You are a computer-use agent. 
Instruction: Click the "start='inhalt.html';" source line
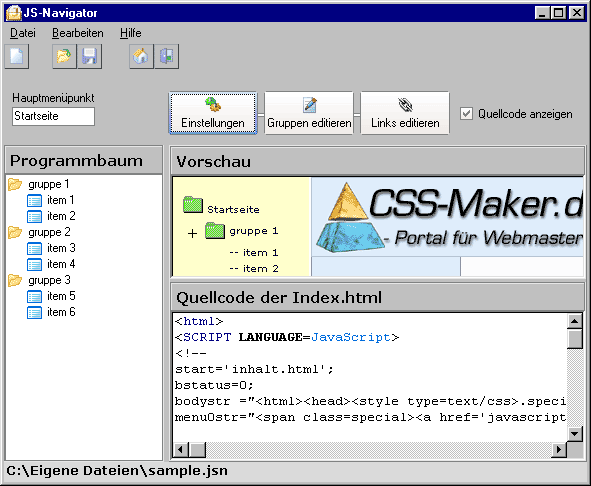click(x=254, y=369)
